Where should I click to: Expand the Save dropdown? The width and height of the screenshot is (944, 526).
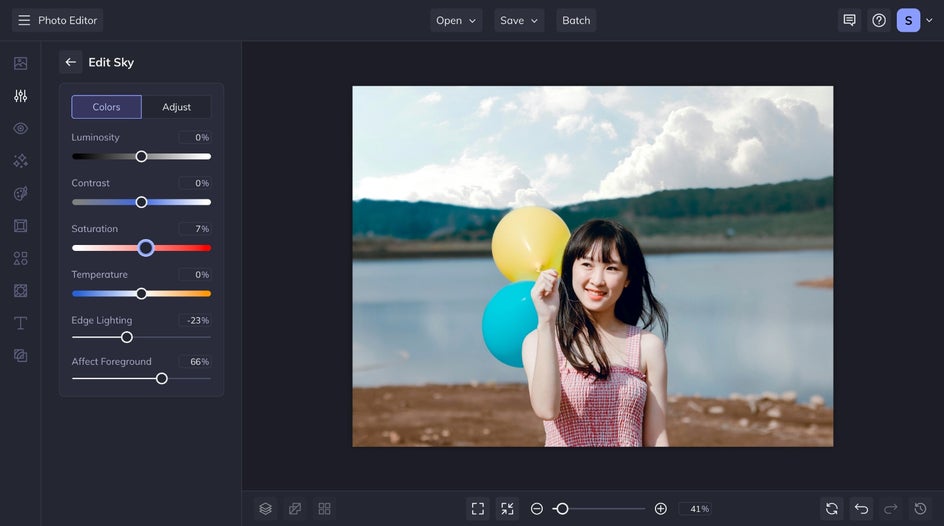519,20
